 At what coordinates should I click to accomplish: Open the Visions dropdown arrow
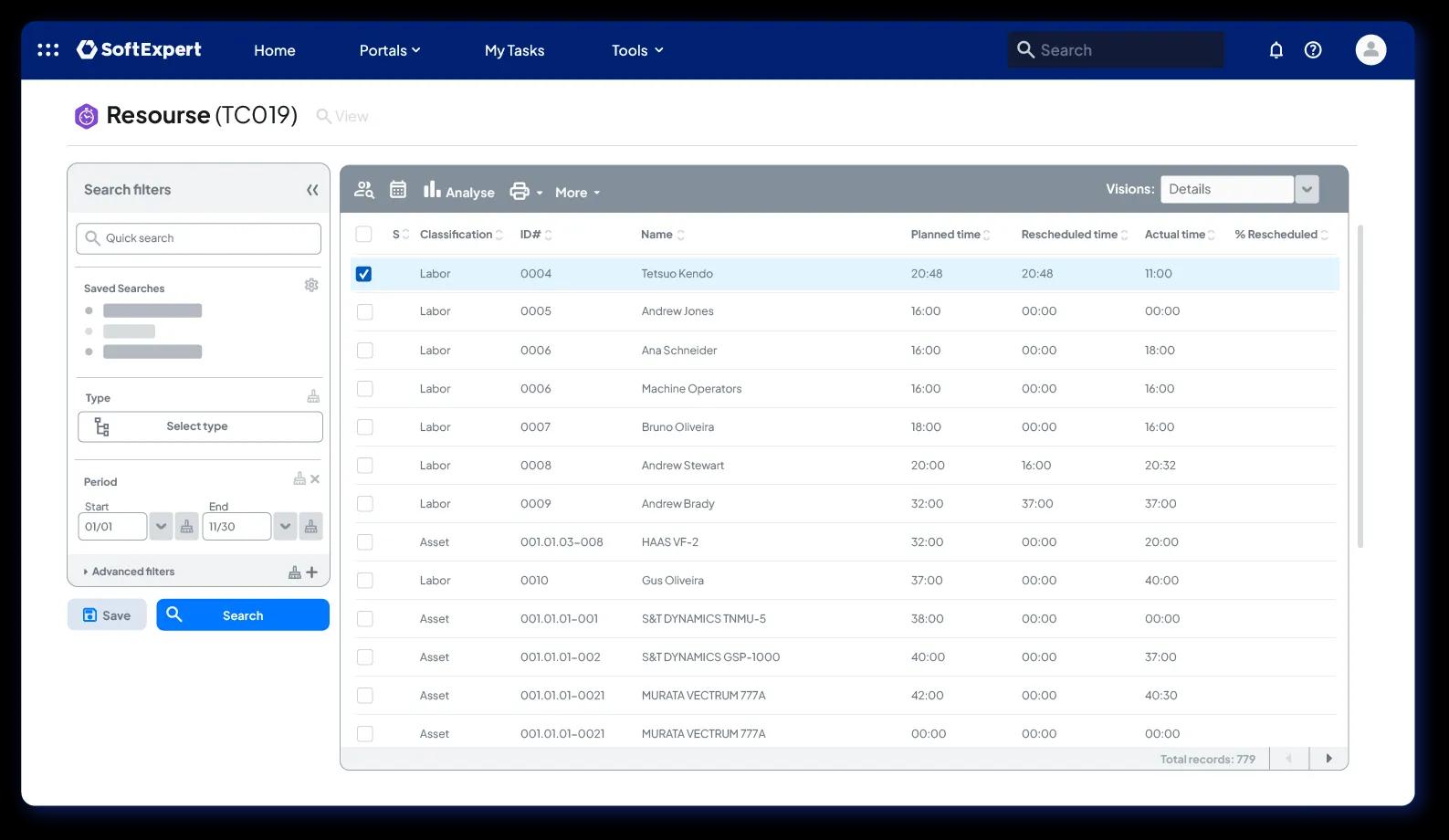coord(1307,190)
